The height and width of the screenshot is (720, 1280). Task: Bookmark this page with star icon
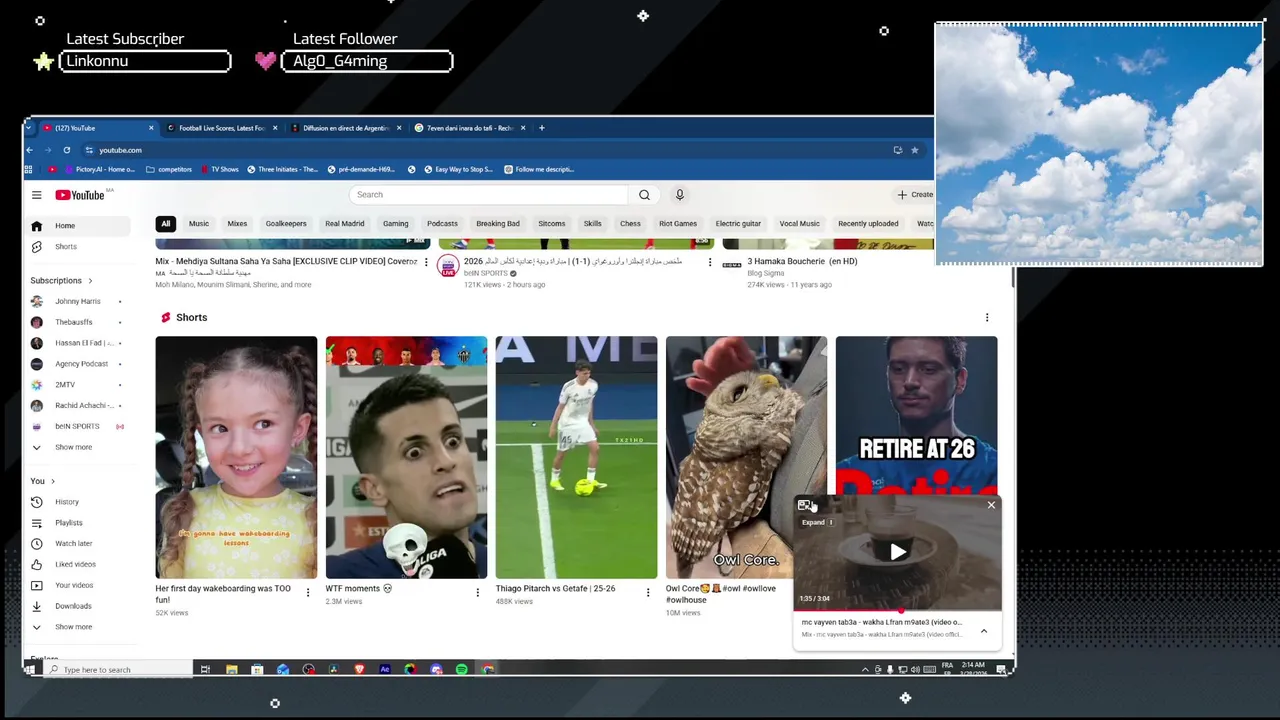pos(914,150)
